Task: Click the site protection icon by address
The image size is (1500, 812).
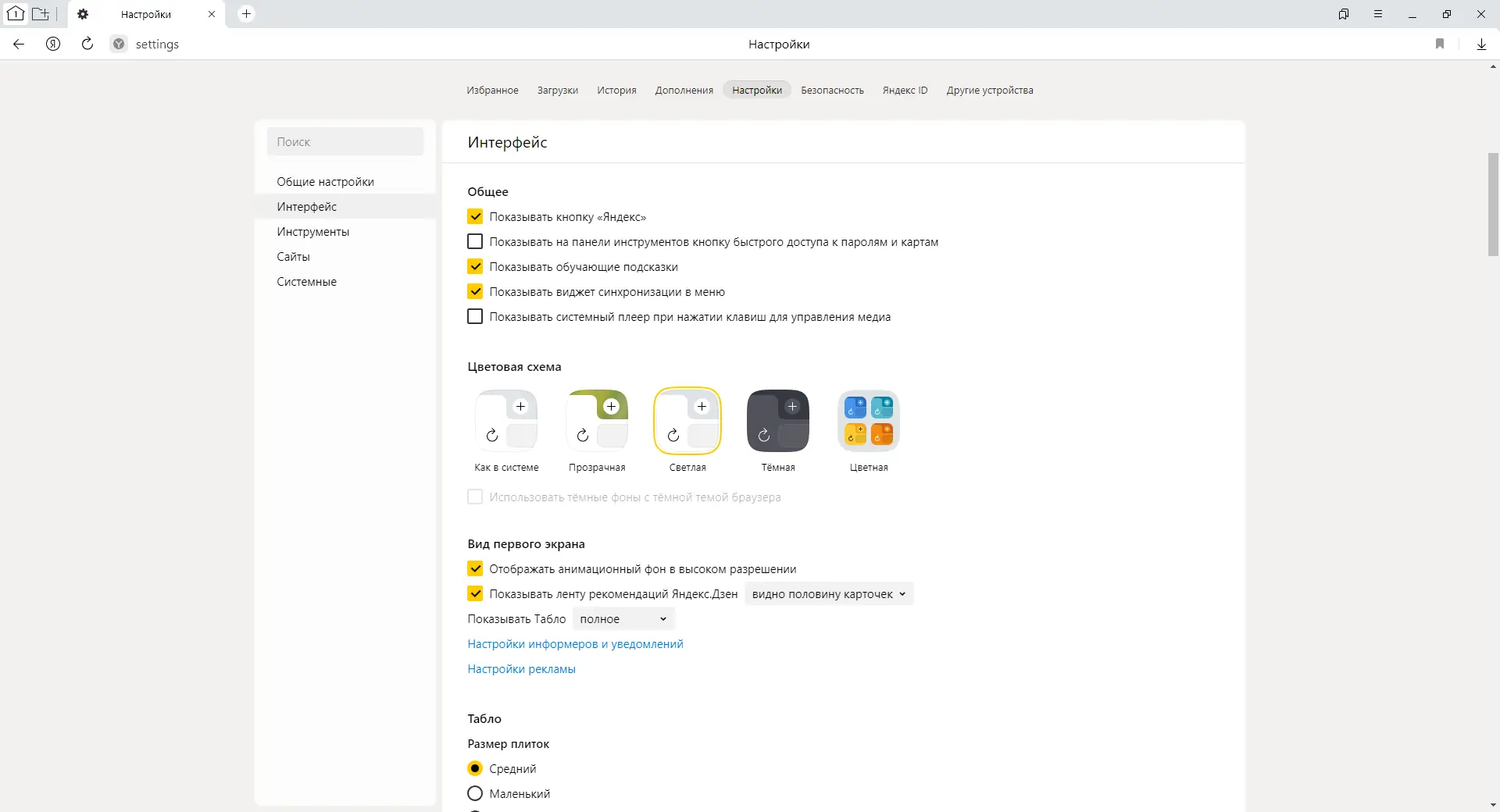Action: [119, 45]
